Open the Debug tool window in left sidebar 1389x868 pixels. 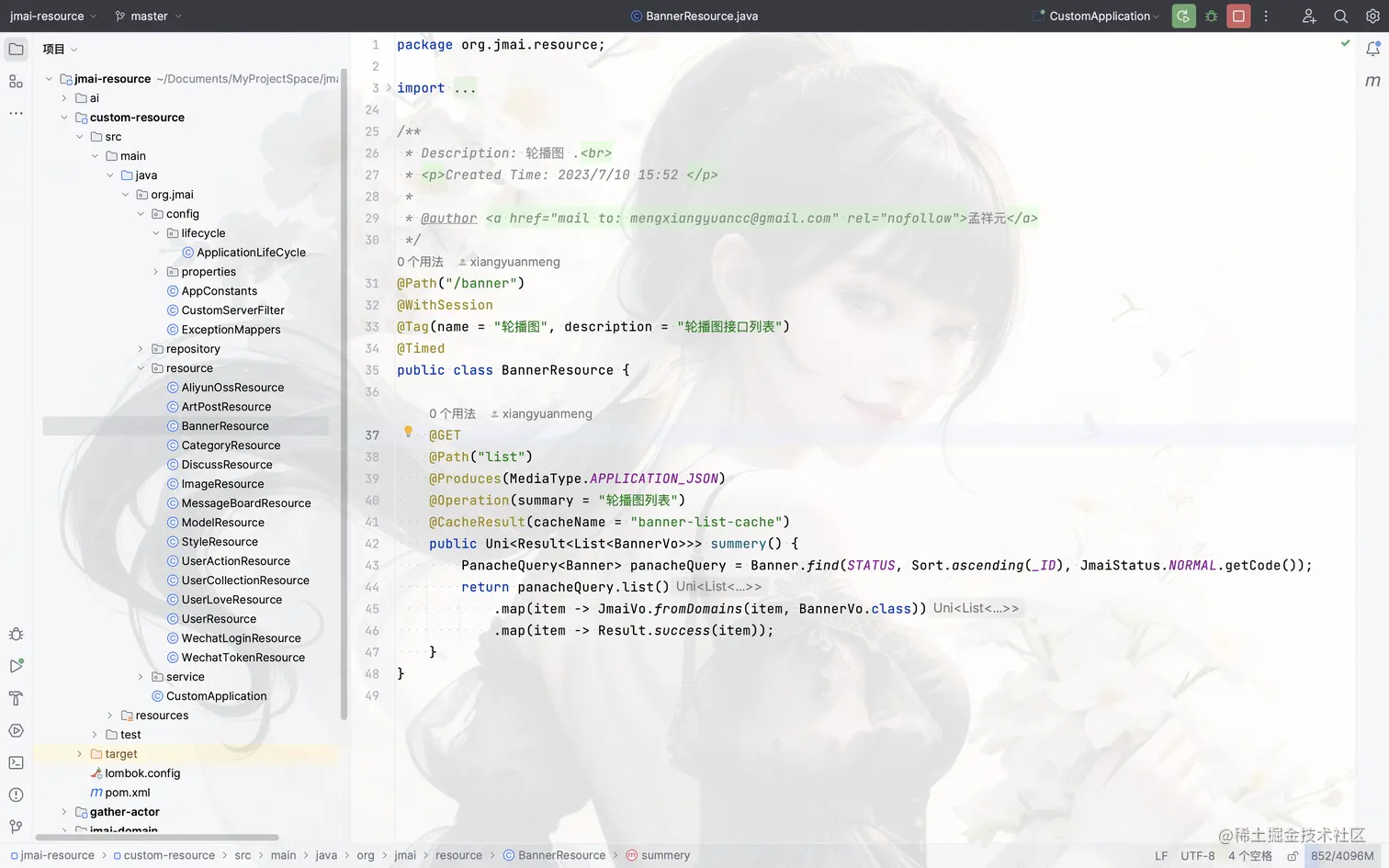(16, 634)
